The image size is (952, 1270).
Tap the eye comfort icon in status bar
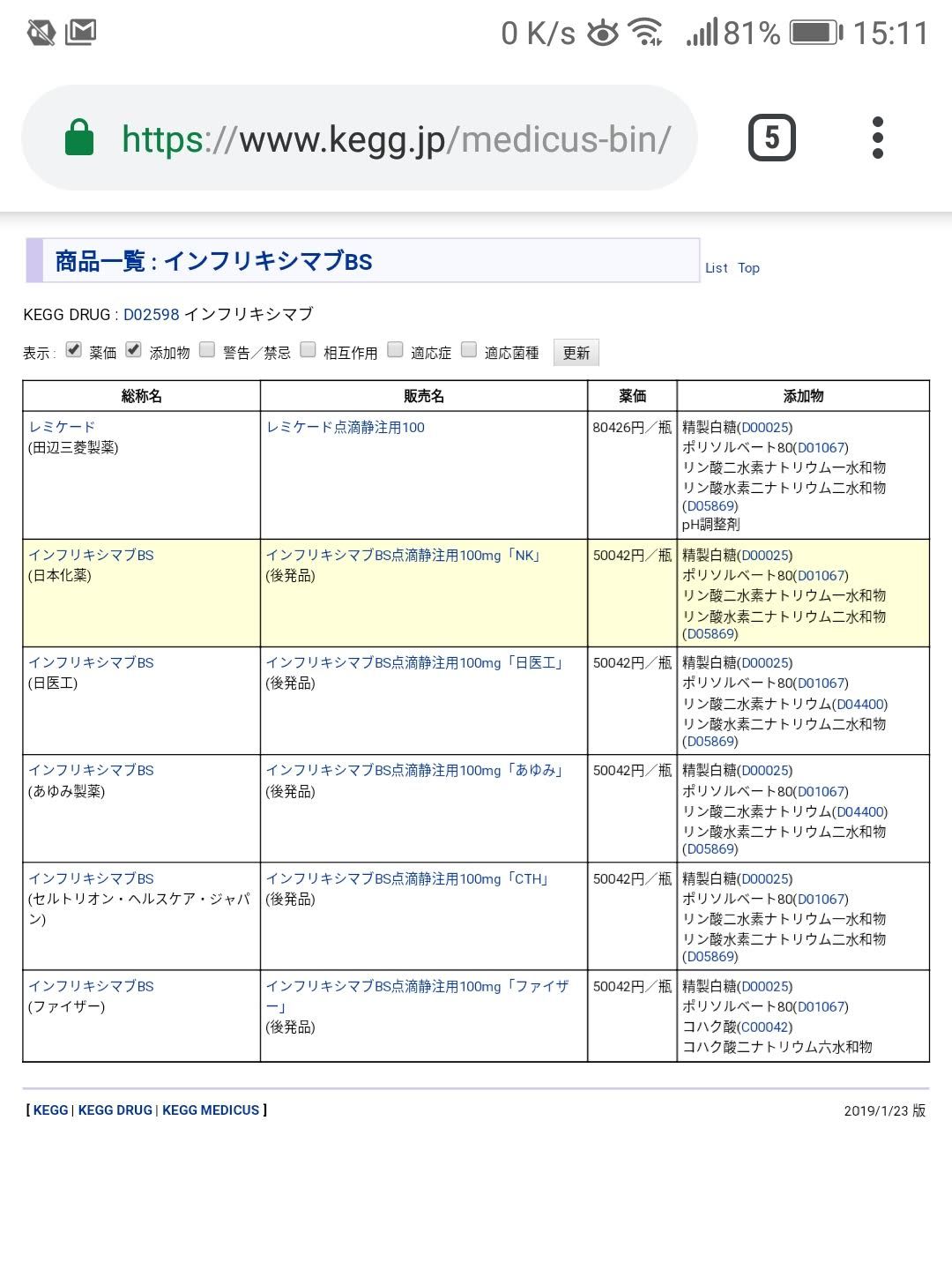click(603, 34)
